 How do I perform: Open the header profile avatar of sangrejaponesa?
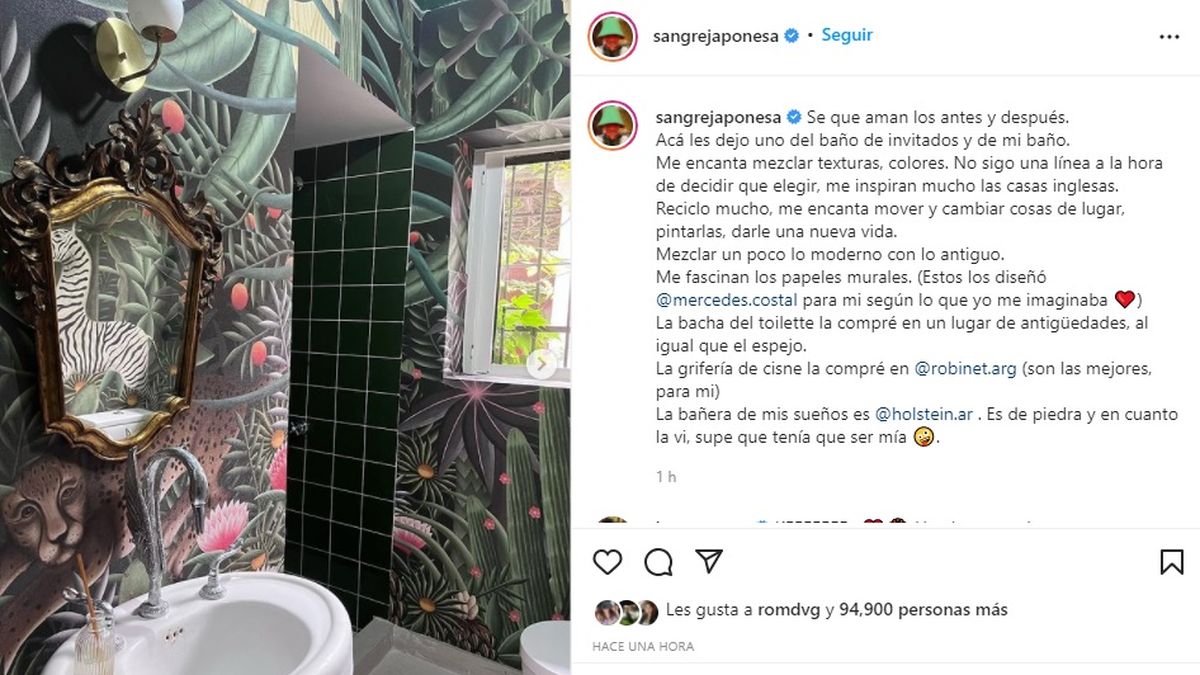pyautogui.click(x=613, y=36)
